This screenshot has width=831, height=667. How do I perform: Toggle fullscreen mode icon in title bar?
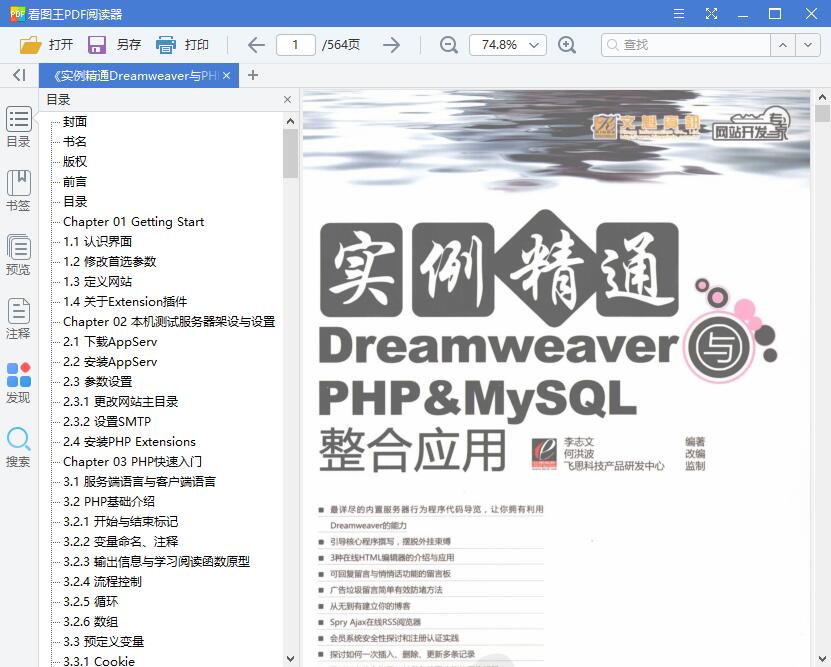pyautogui.click(x=711, y=14)
